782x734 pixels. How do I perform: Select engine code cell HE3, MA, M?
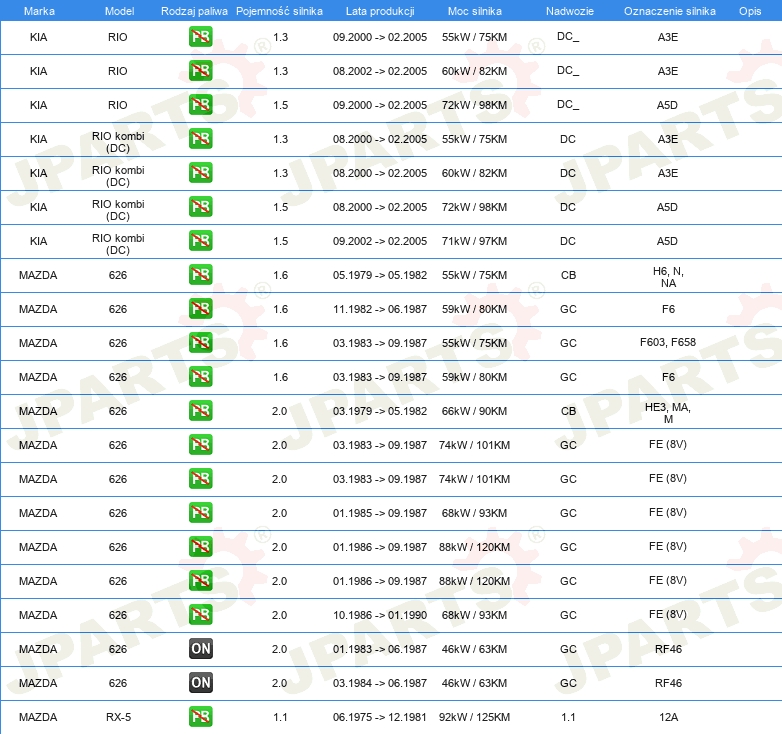point(668,413)
